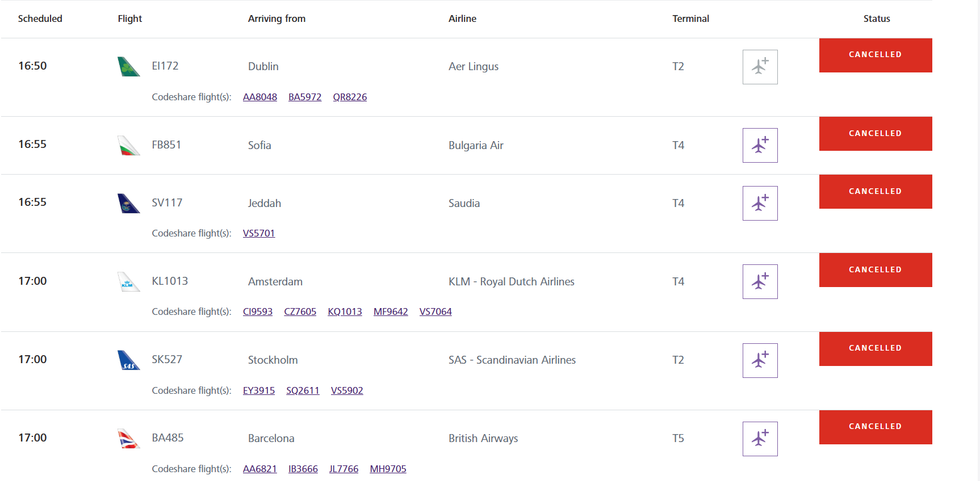This screenshot has height=481, width=980.
Task: Open codeshare flight QR8226 link
Action: [x=350, y=97]
